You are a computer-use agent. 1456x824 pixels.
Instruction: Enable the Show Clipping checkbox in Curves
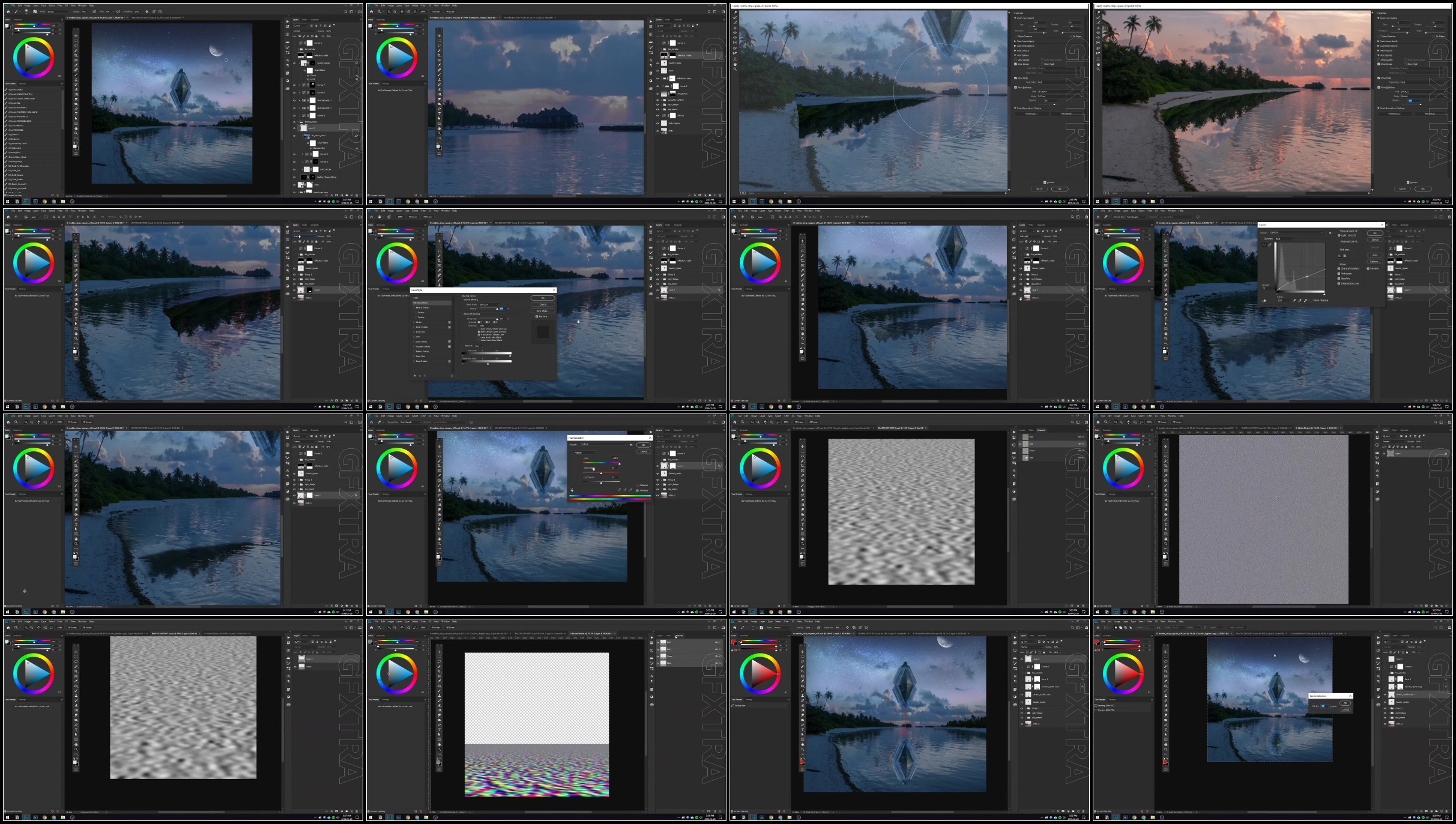[1311, 300]
